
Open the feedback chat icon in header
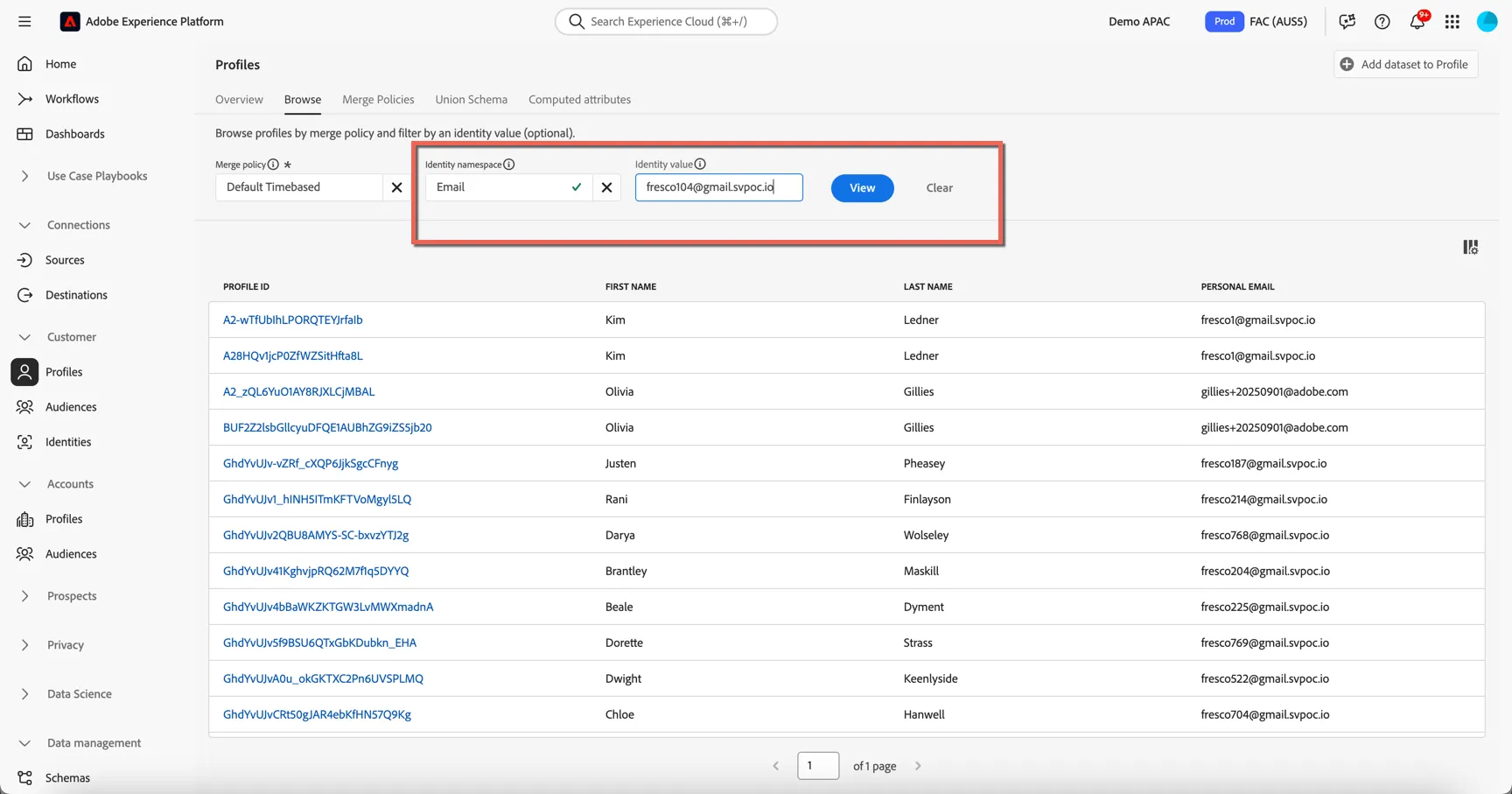coord(1347,21)
